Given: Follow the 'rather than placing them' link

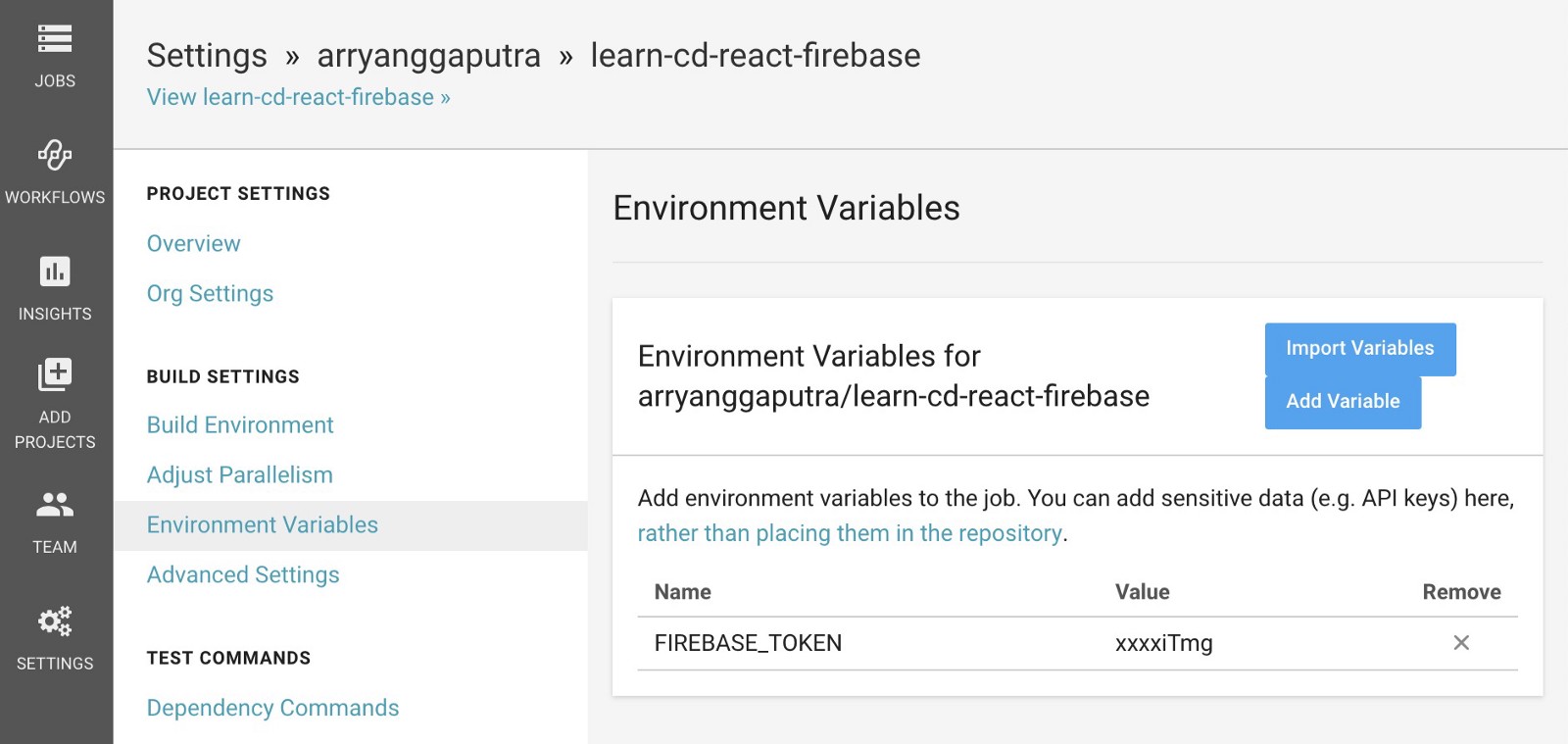Looking at the screenshot, I should tap(850, 533).
